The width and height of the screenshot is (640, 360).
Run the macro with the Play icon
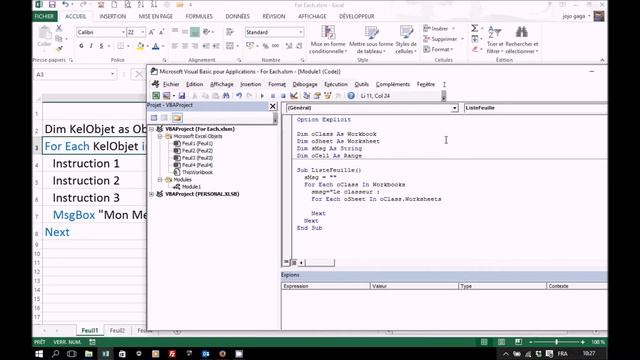click(x=262, y=96)
